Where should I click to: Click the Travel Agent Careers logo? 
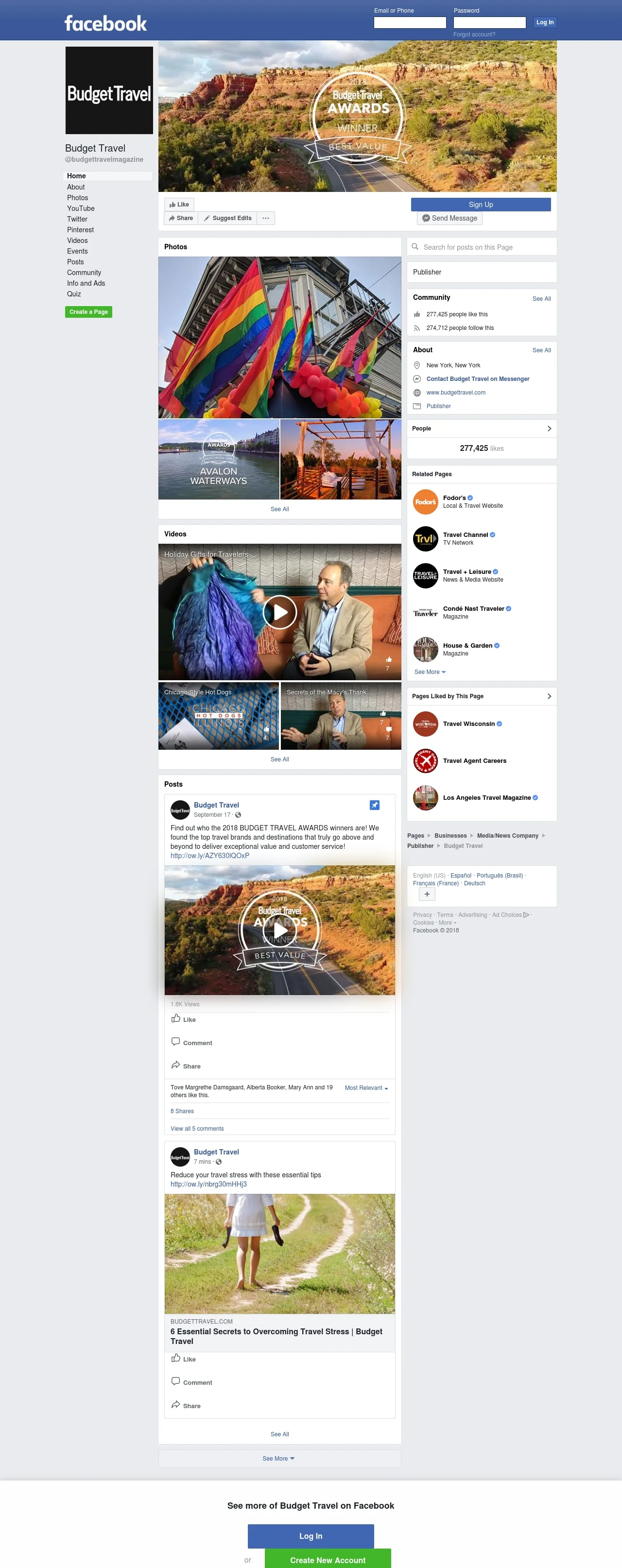425,761
